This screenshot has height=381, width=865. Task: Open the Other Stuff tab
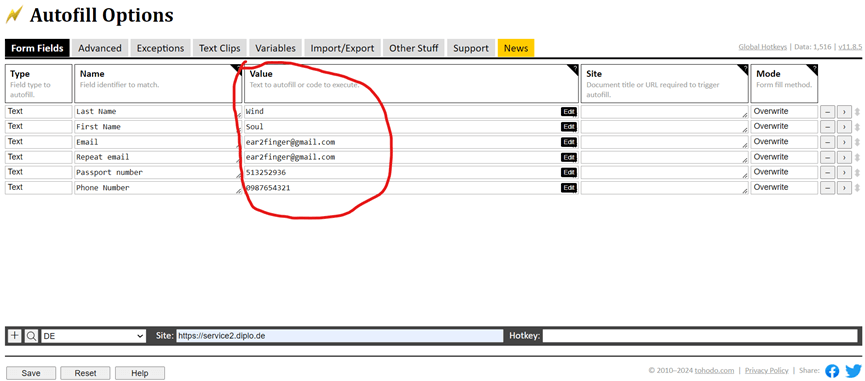click(x=414, y=48)
